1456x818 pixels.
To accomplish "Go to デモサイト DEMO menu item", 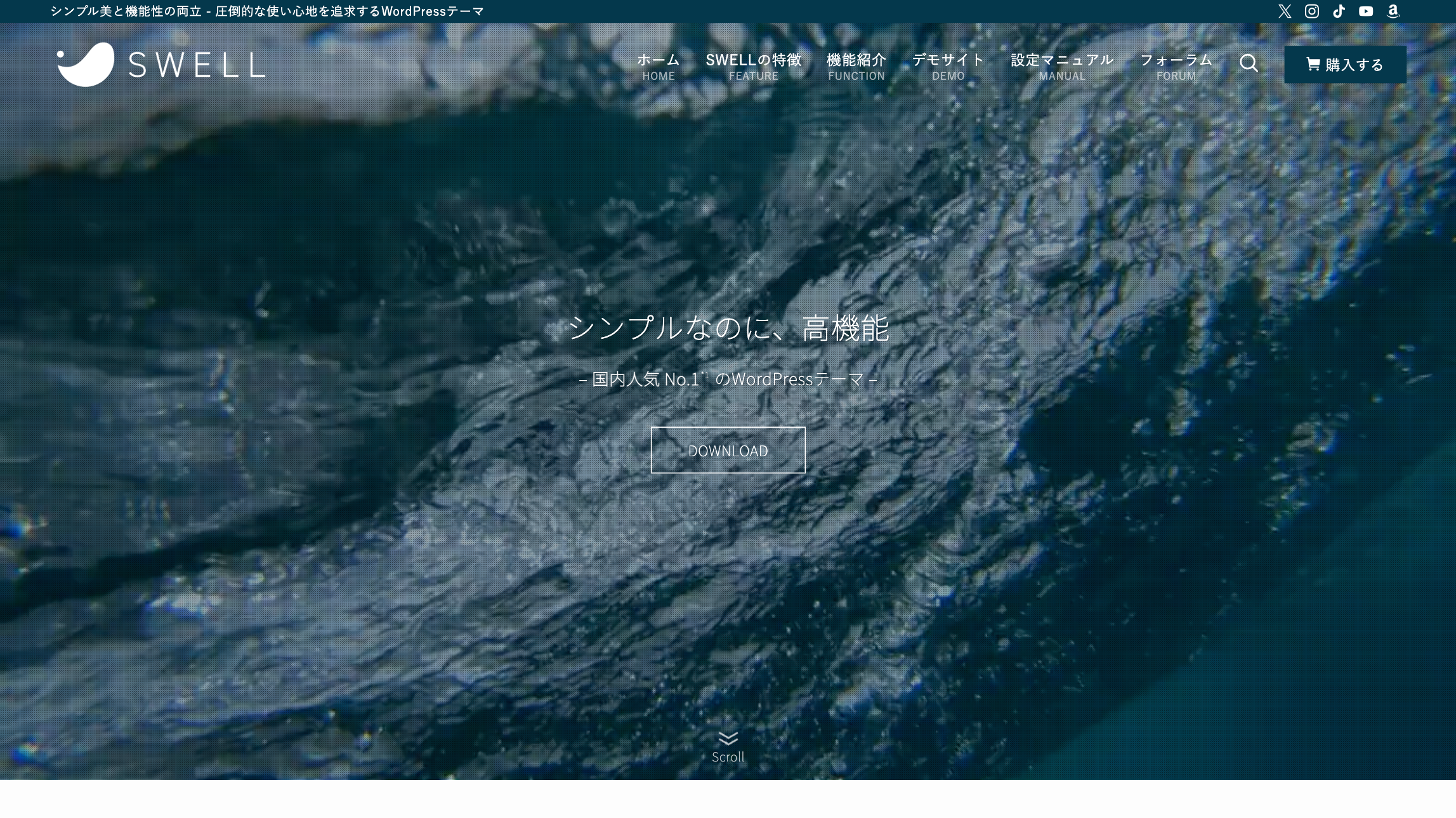I will (x=948, y=67).
